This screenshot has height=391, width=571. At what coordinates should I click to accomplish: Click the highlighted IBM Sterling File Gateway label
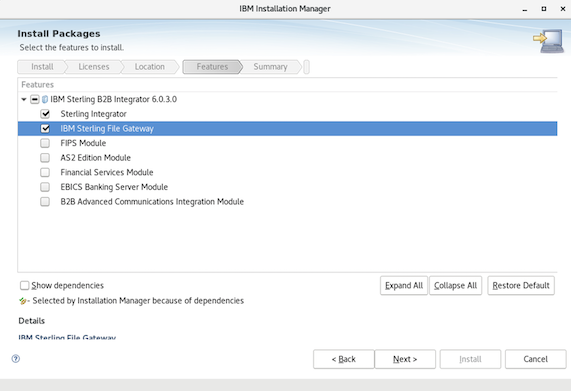coord(107,129)
